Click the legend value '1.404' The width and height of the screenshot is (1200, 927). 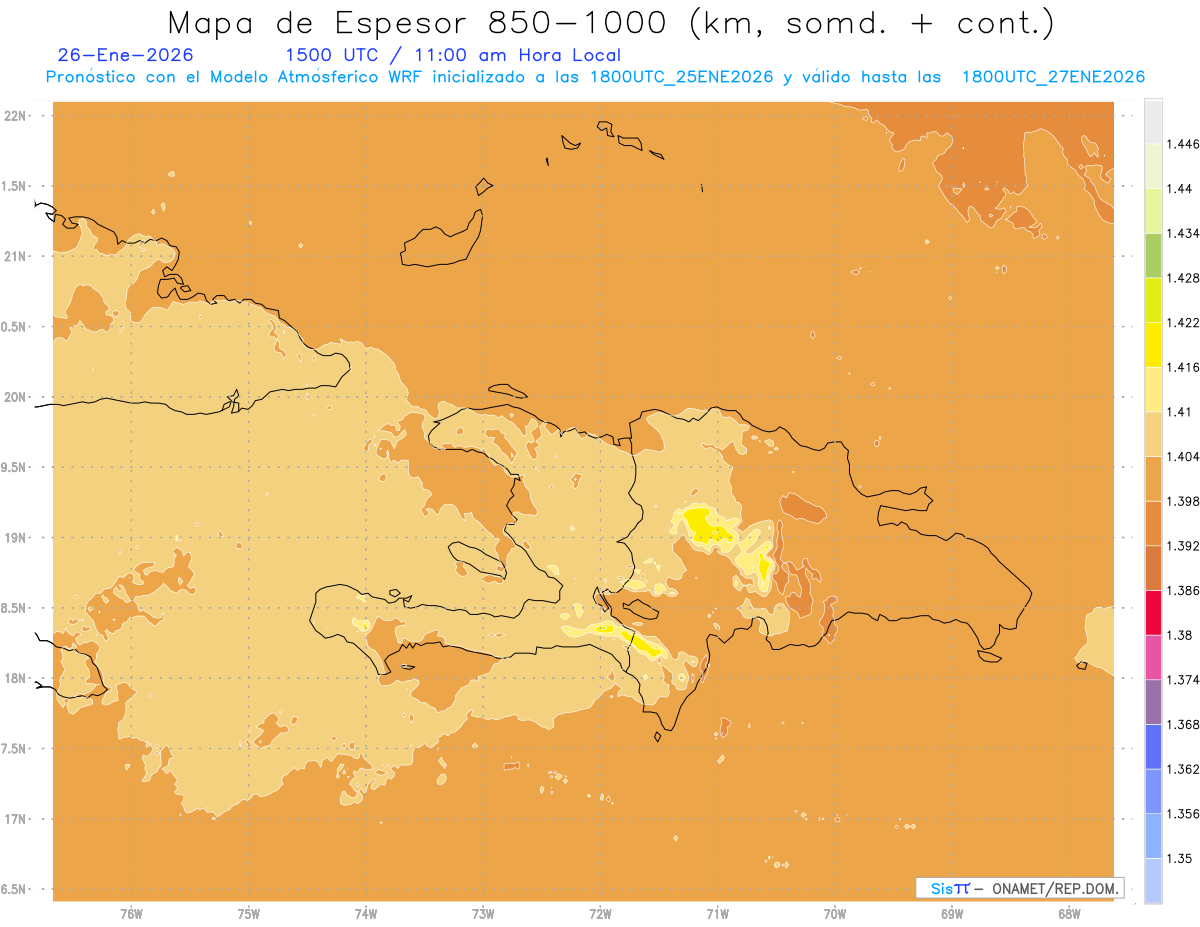(x=1183, y=457)
